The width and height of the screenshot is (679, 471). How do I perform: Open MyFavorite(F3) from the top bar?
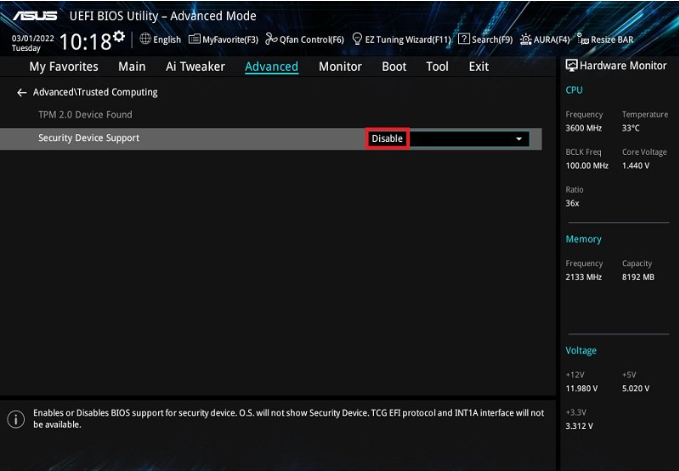[x=223, y=39]
